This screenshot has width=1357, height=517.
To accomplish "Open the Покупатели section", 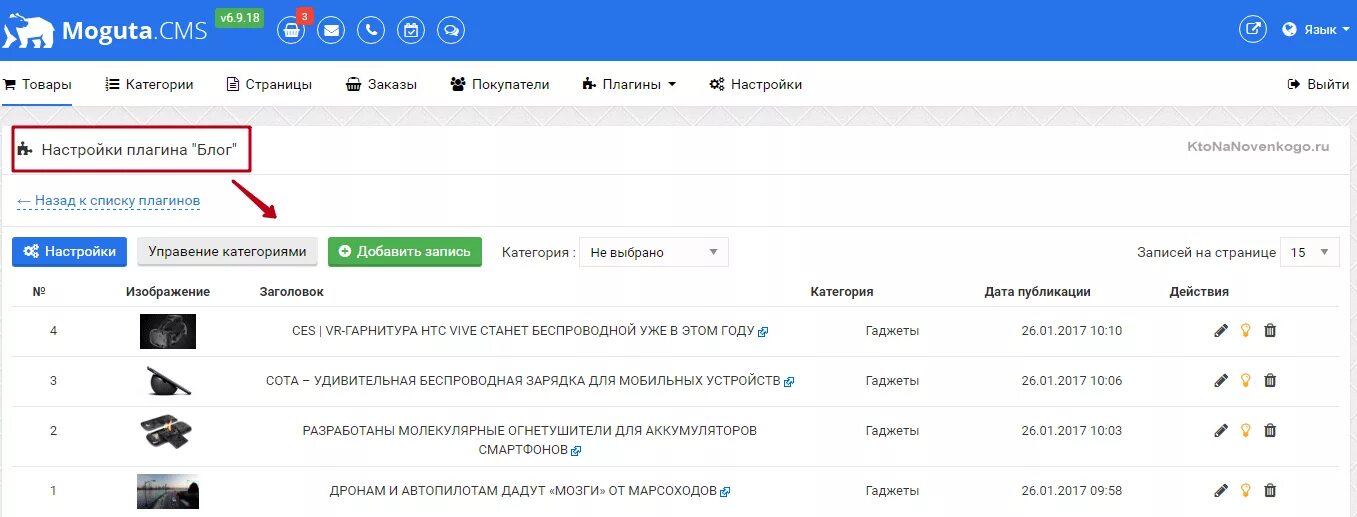I will [500, 84].
